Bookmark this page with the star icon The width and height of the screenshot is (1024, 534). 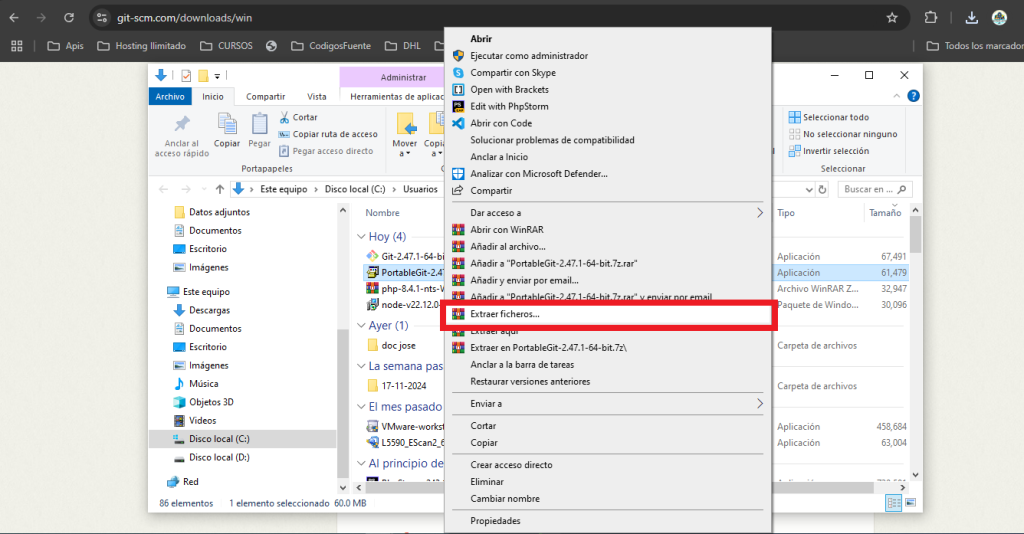892,18
